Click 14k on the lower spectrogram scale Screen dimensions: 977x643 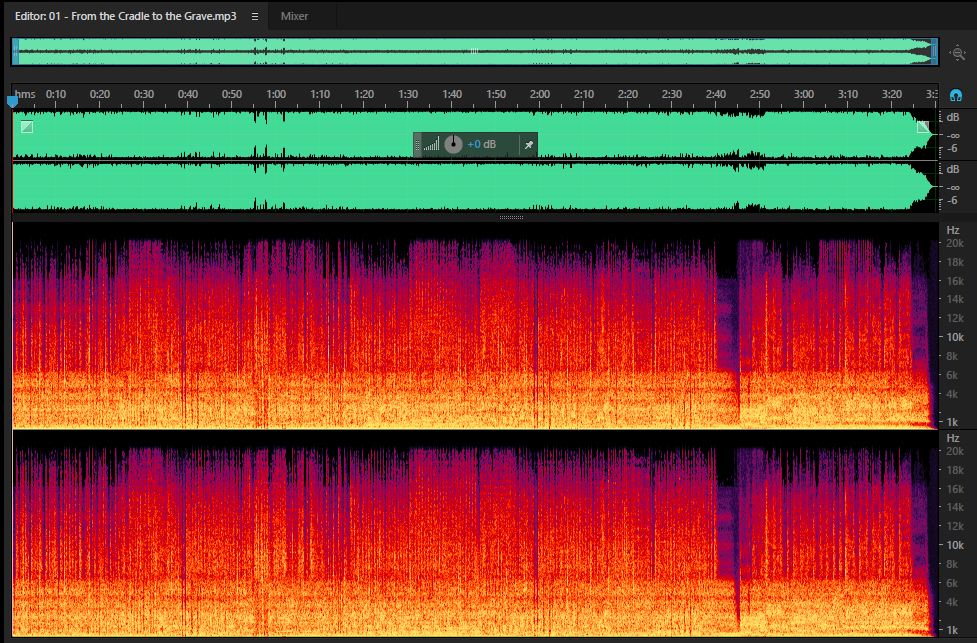[955, 507]
